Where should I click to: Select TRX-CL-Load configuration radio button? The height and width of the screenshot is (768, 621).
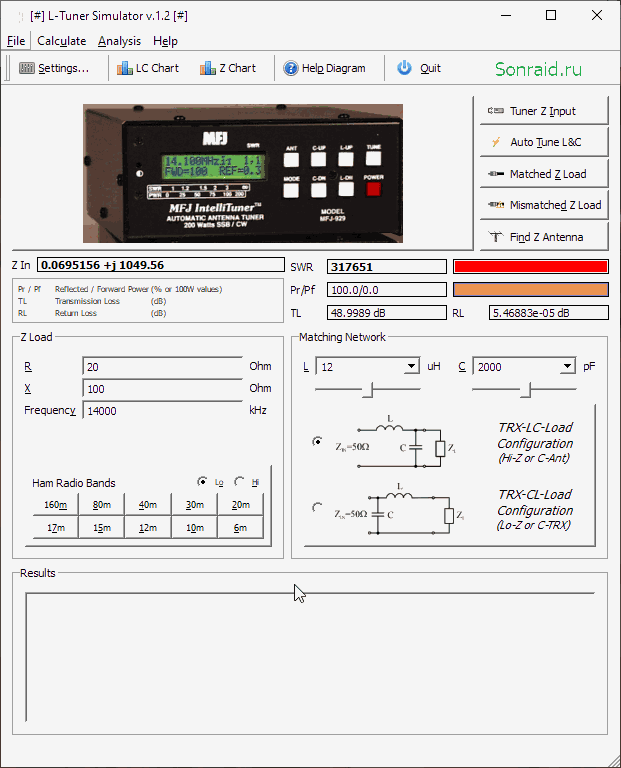click(317, 507)
